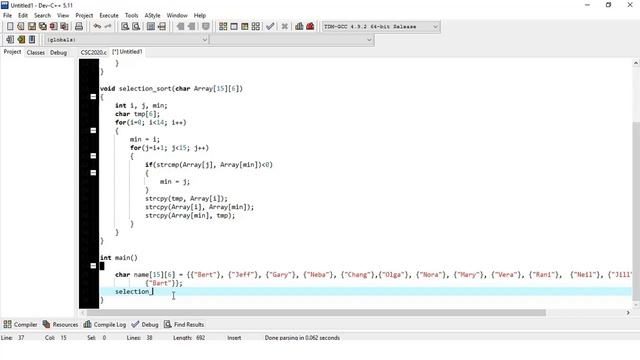
Task: Open the Compile Log bottom panel tab
Action: [105, 324]
